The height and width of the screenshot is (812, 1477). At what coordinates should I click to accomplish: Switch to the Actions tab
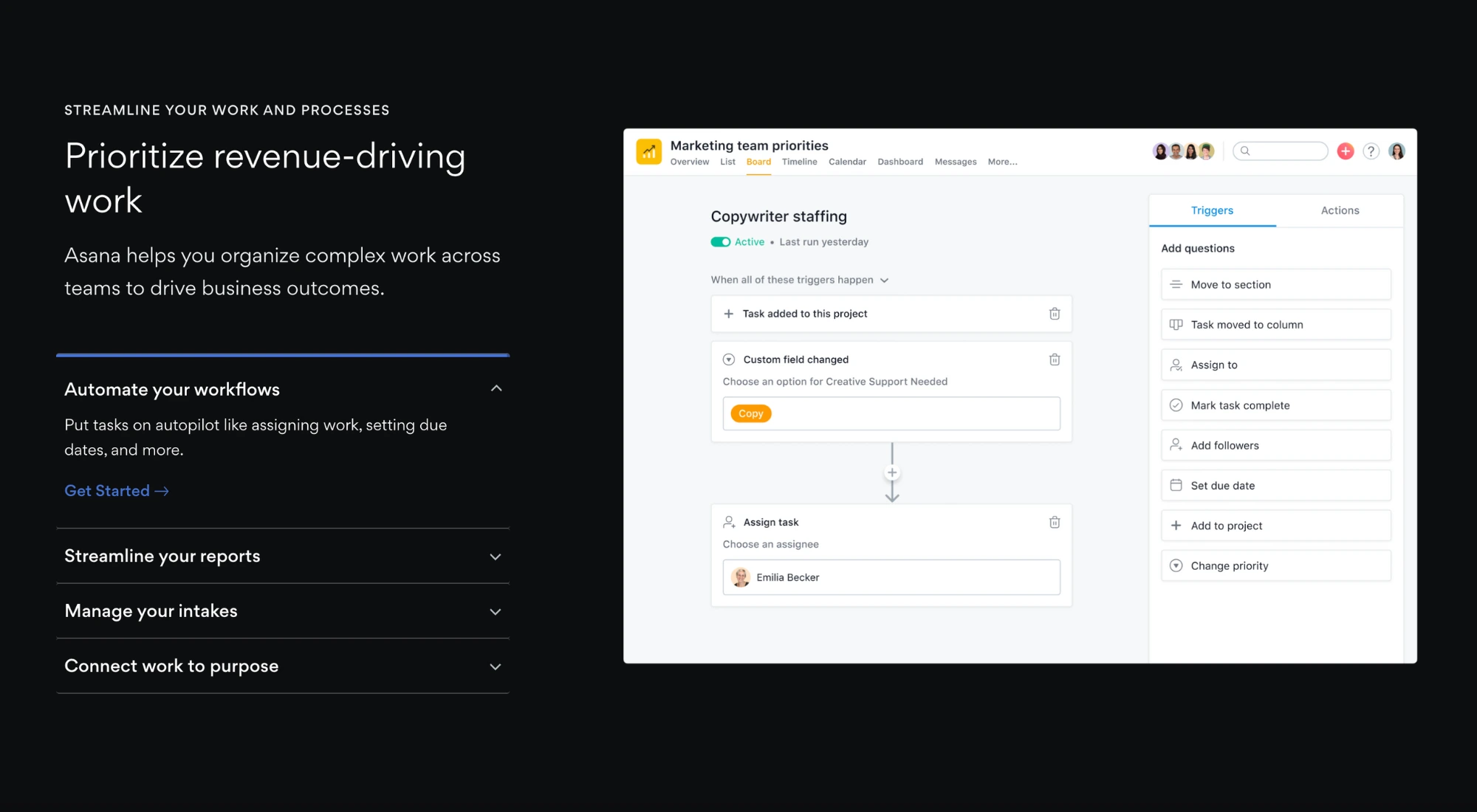pyautogui.click(x=1339, y=210)
